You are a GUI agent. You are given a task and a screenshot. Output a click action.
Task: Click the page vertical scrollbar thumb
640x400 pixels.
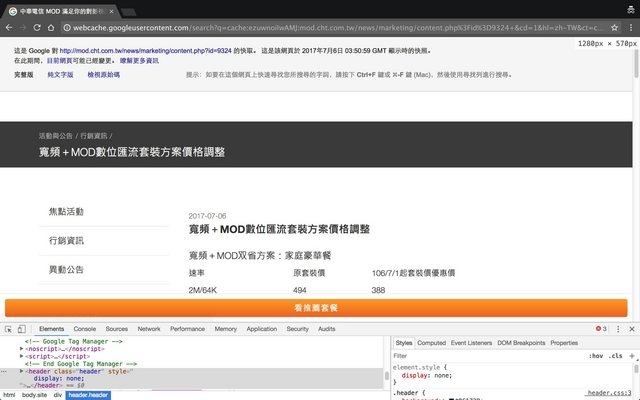click(636, 63)
